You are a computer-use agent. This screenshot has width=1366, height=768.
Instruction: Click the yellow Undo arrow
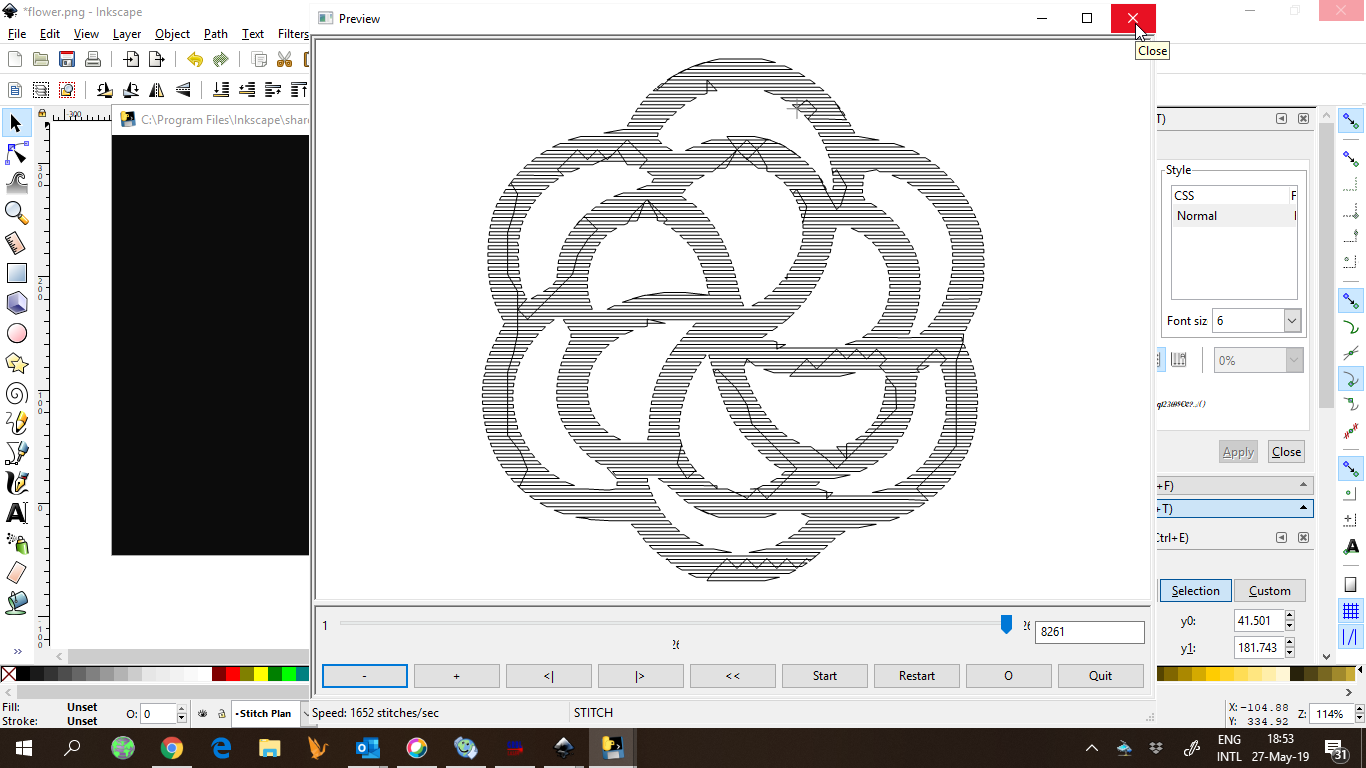pos(195,60)
